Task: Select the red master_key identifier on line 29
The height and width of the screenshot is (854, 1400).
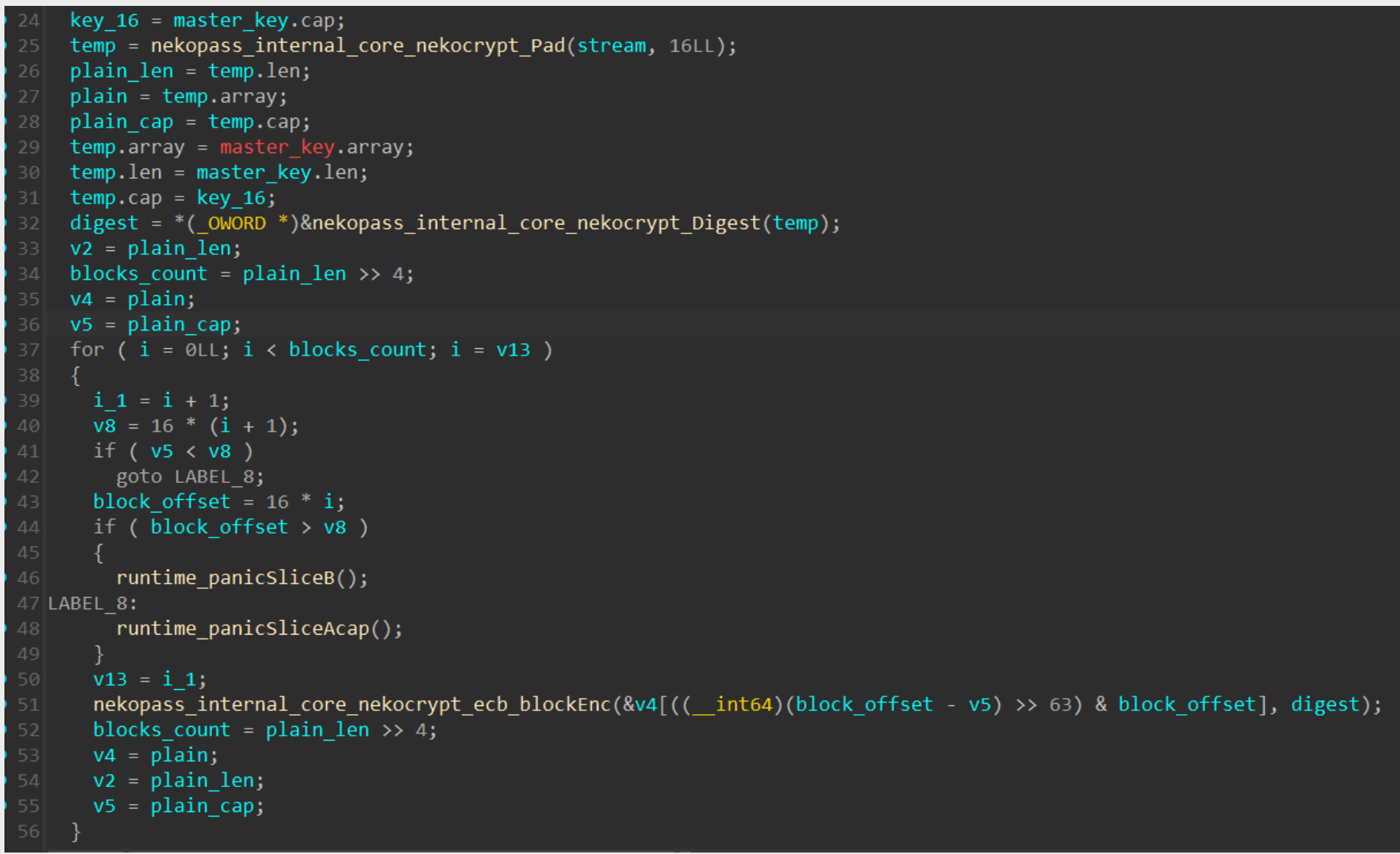Action: tap(277, 147)
